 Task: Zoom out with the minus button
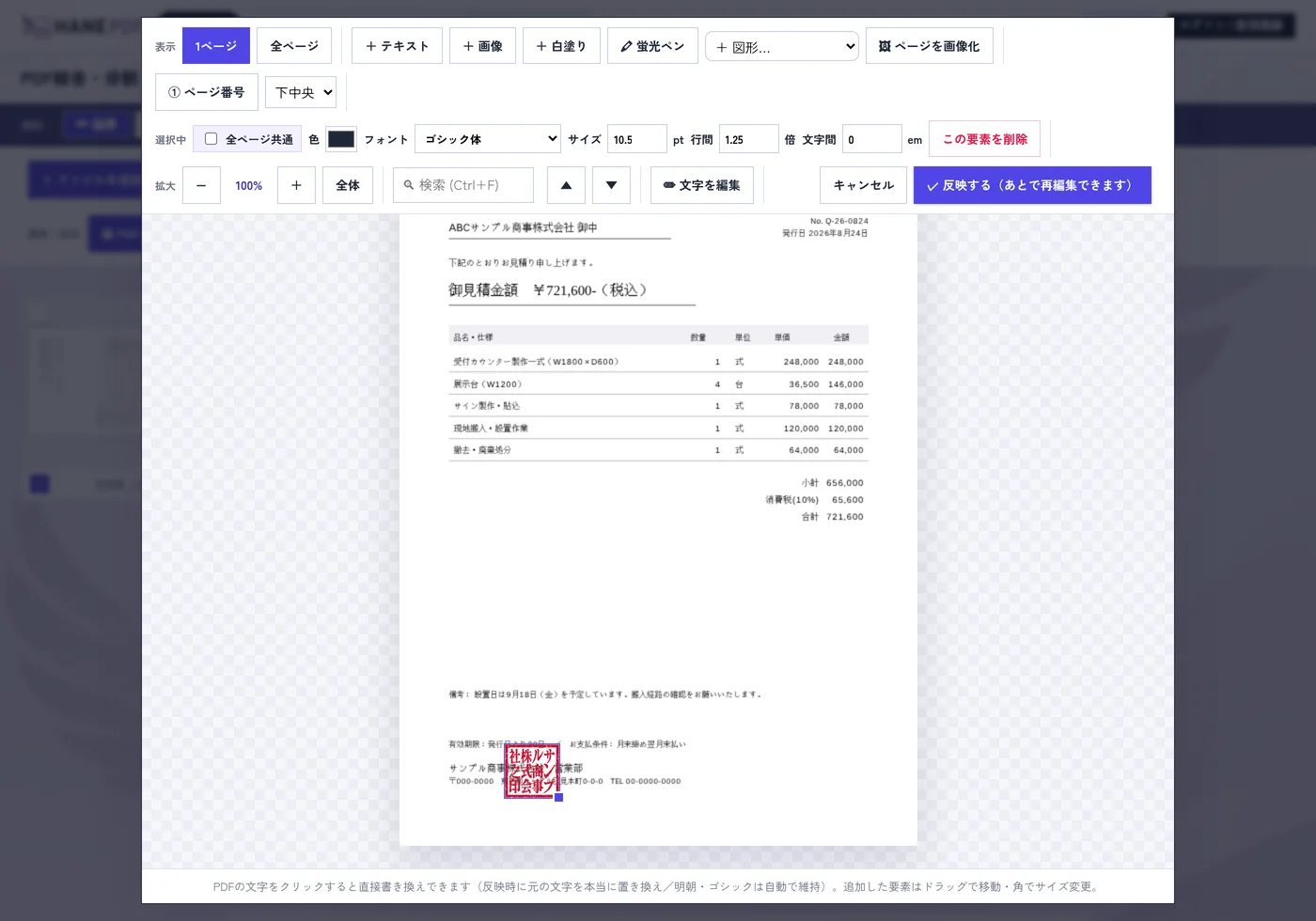[x=201, y=185]
